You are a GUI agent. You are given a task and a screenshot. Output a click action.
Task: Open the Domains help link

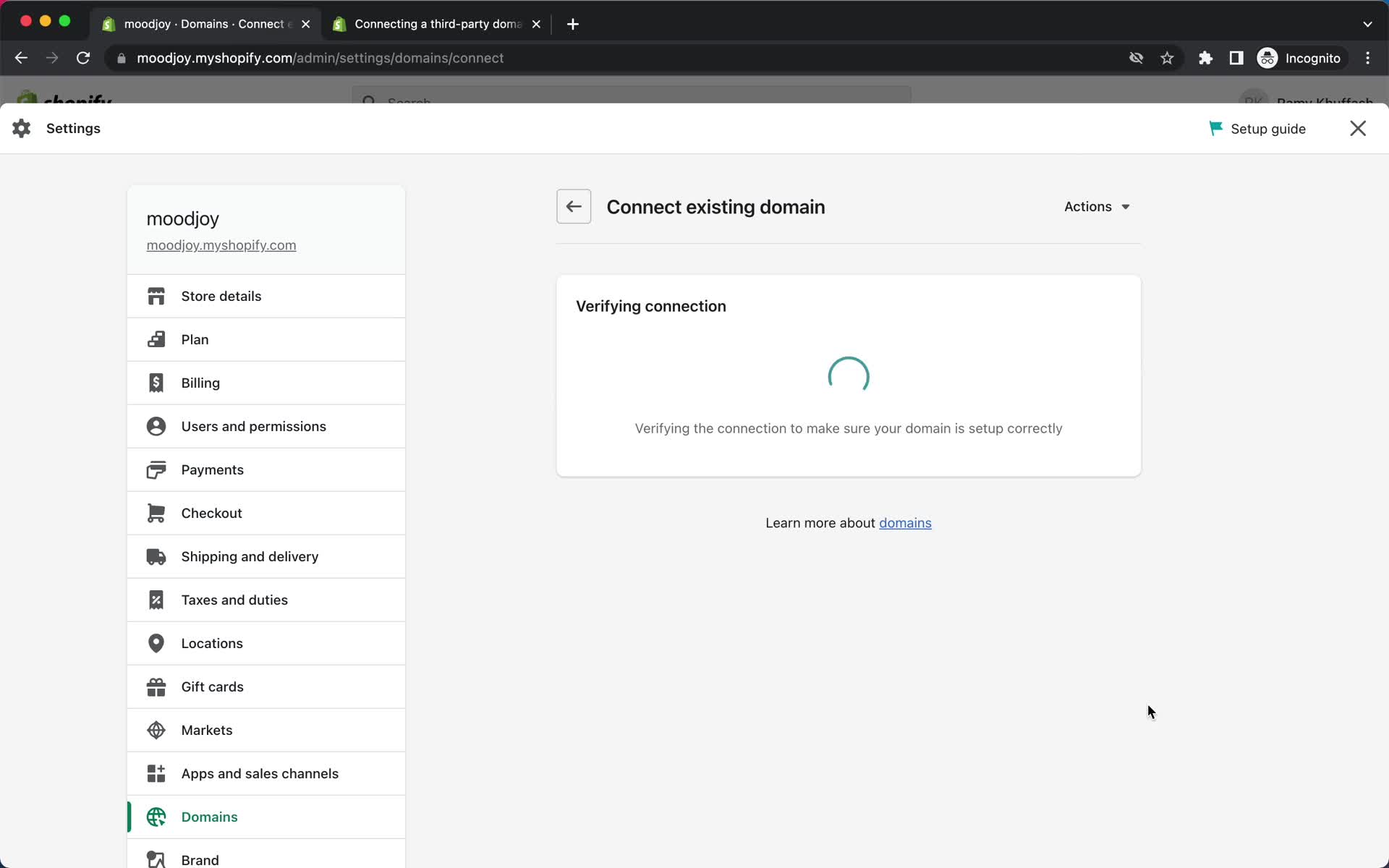[x=905, y=522]
